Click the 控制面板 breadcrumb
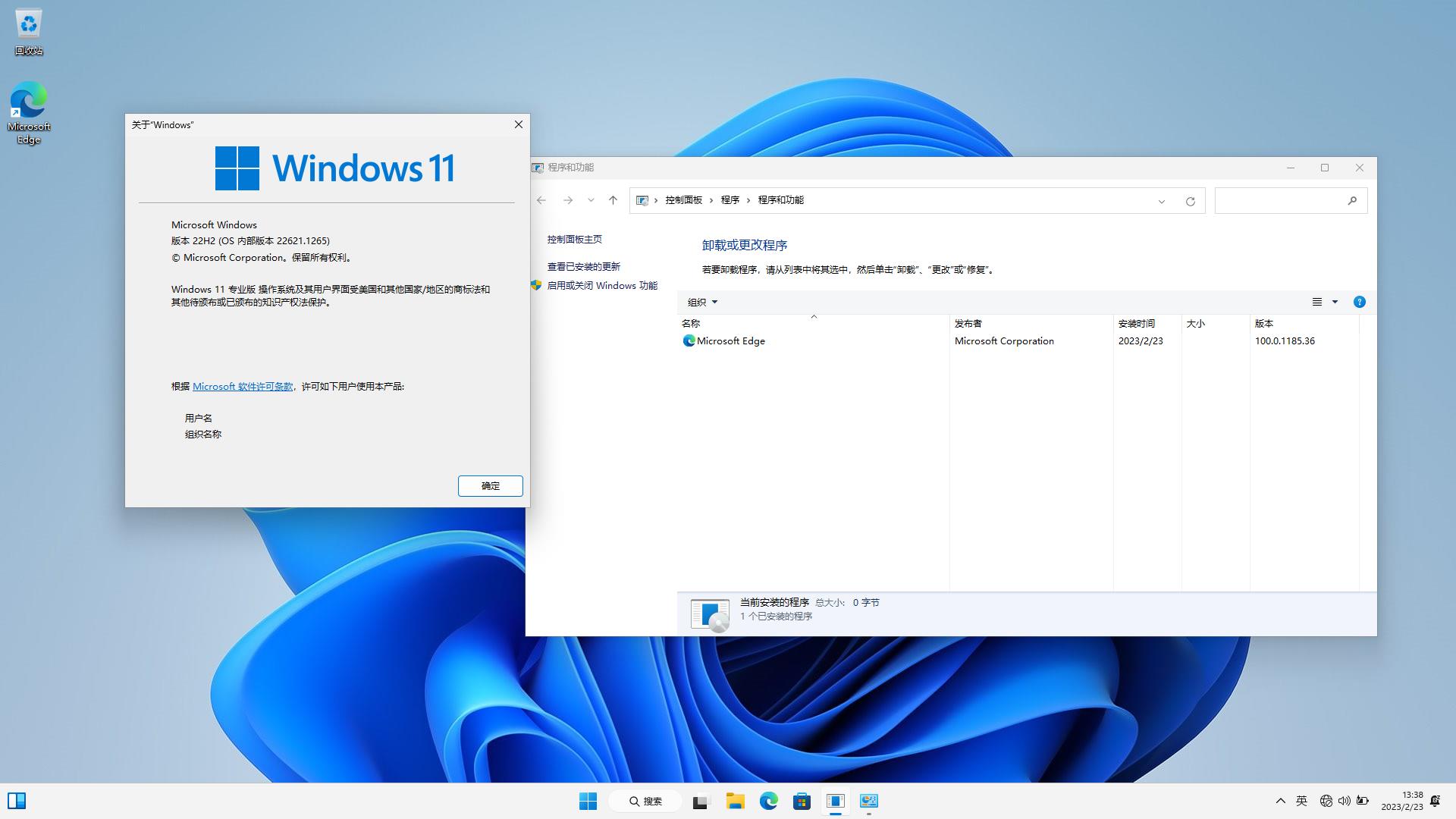1456x819 pixels. coord(684,200)
